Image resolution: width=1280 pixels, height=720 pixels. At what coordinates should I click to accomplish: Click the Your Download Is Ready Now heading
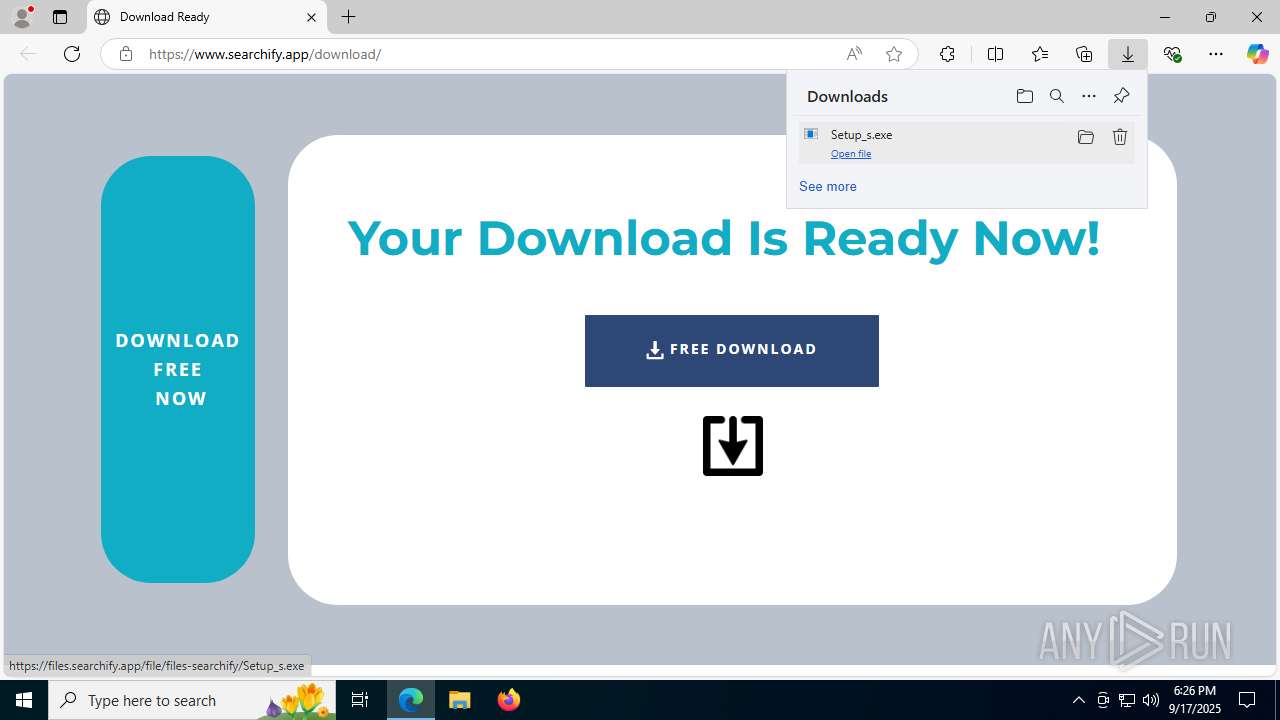724,239
